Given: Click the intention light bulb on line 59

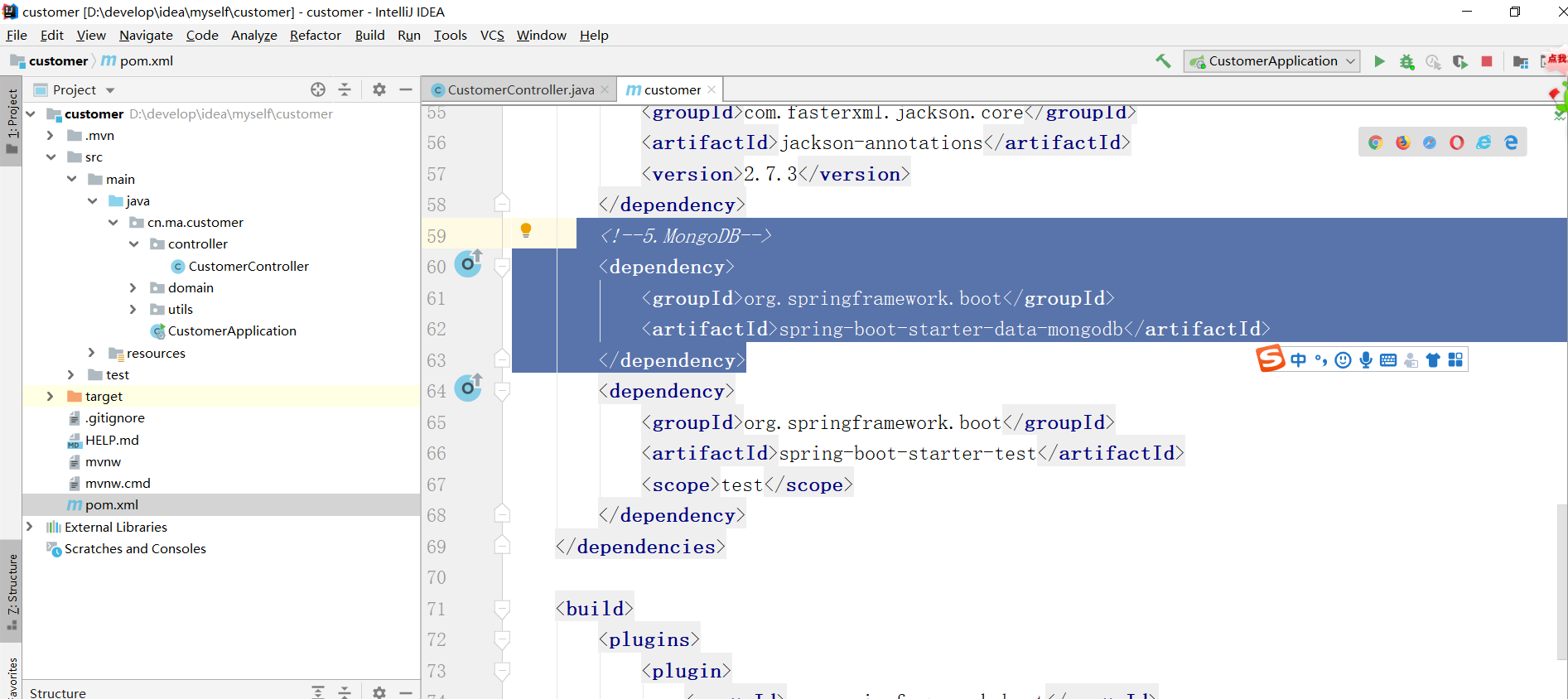Looking at the screenshot, I should coord(526,231).
